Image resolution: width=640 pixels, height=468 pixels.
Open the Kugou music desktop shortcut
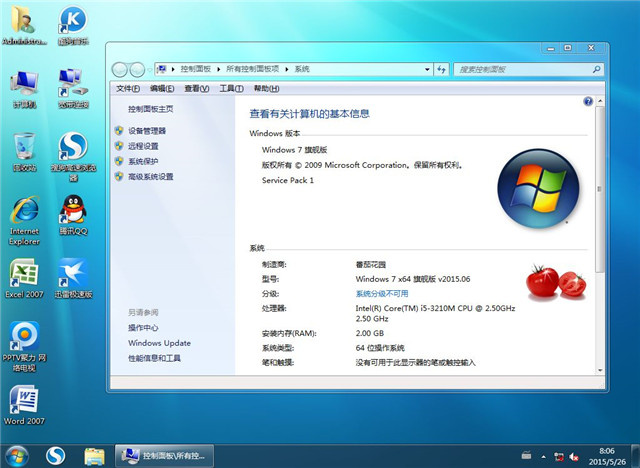tap(73, 24)
